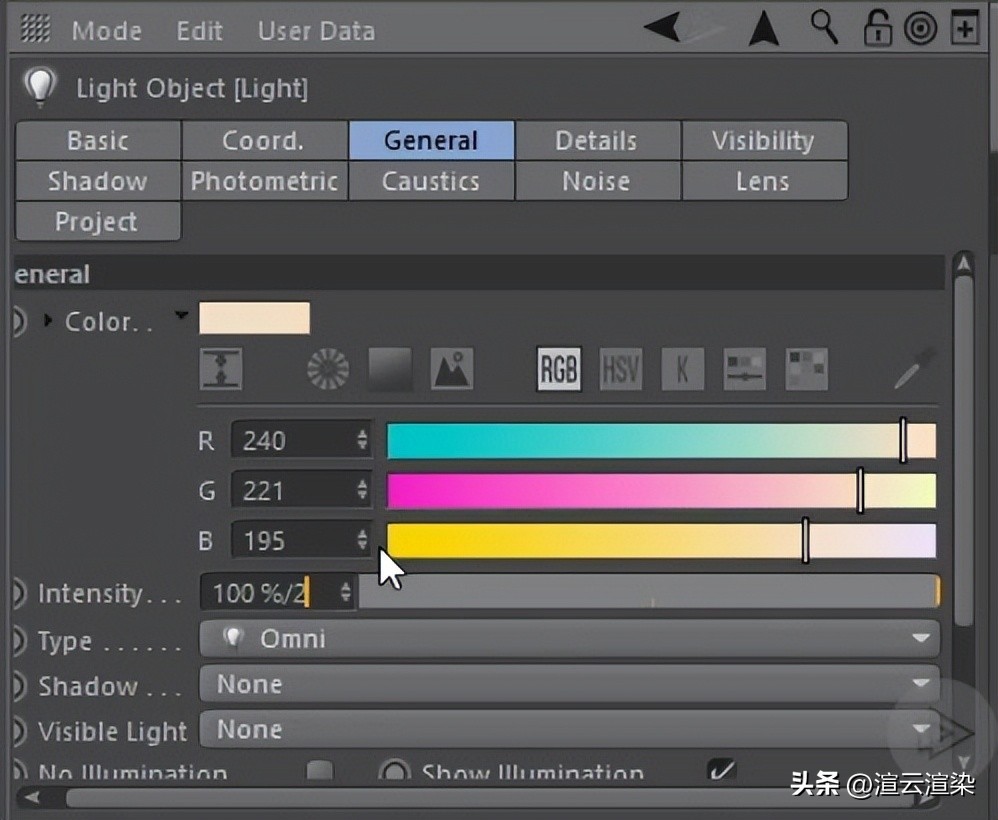998x820 pixels.
Task: Select the gradient color picker icon
Action: click(x=390, y=369)
